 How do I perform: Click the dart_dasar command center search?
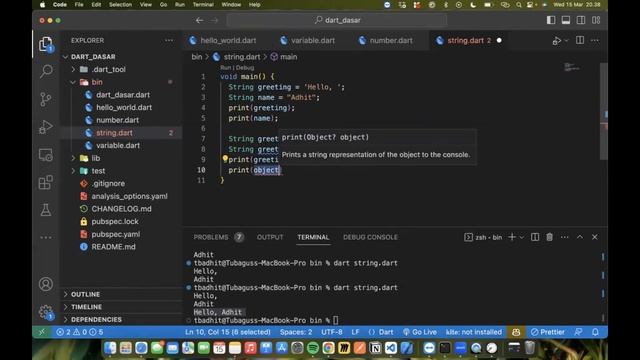tap(337, 20)
